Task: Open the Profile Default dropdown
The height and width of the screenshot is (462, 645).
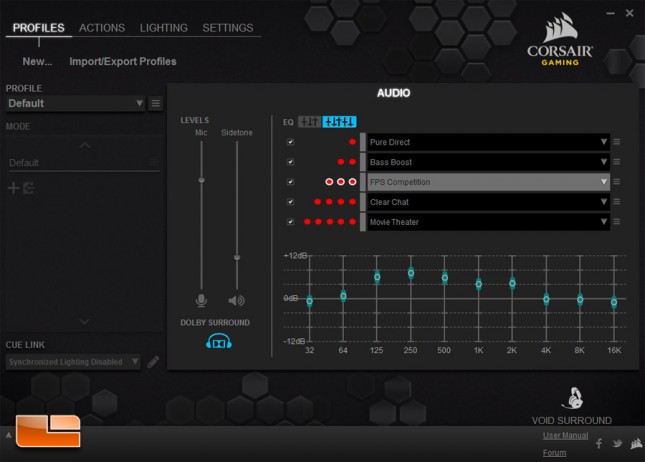Action: point(76,103)
